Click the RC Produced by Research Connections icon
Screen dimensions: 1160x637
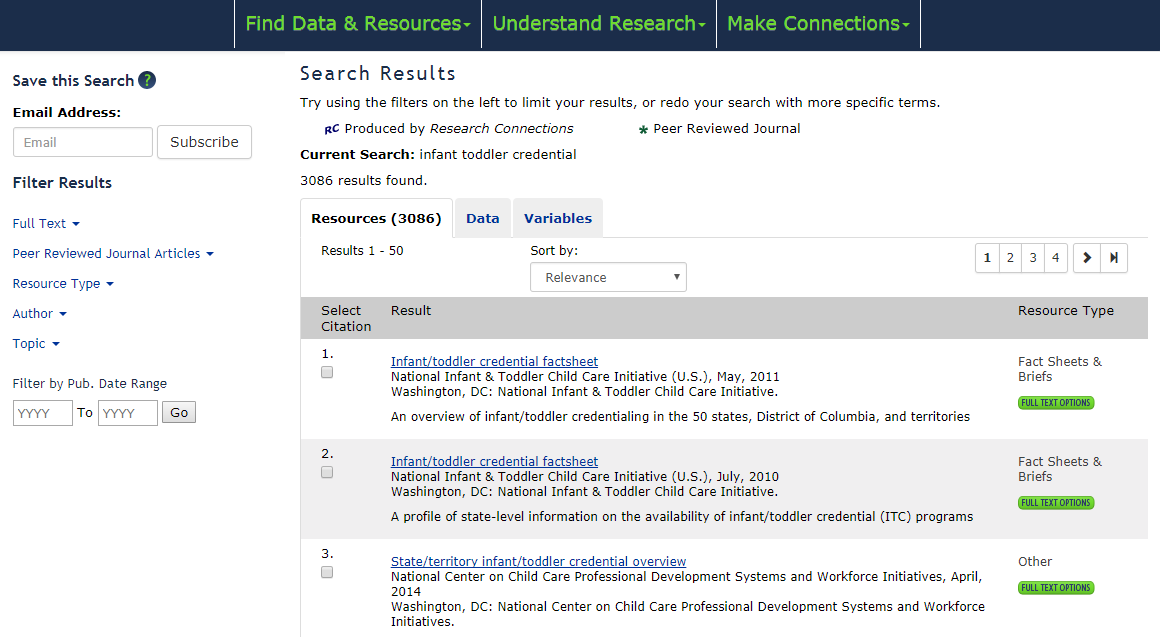pos(333,128)
